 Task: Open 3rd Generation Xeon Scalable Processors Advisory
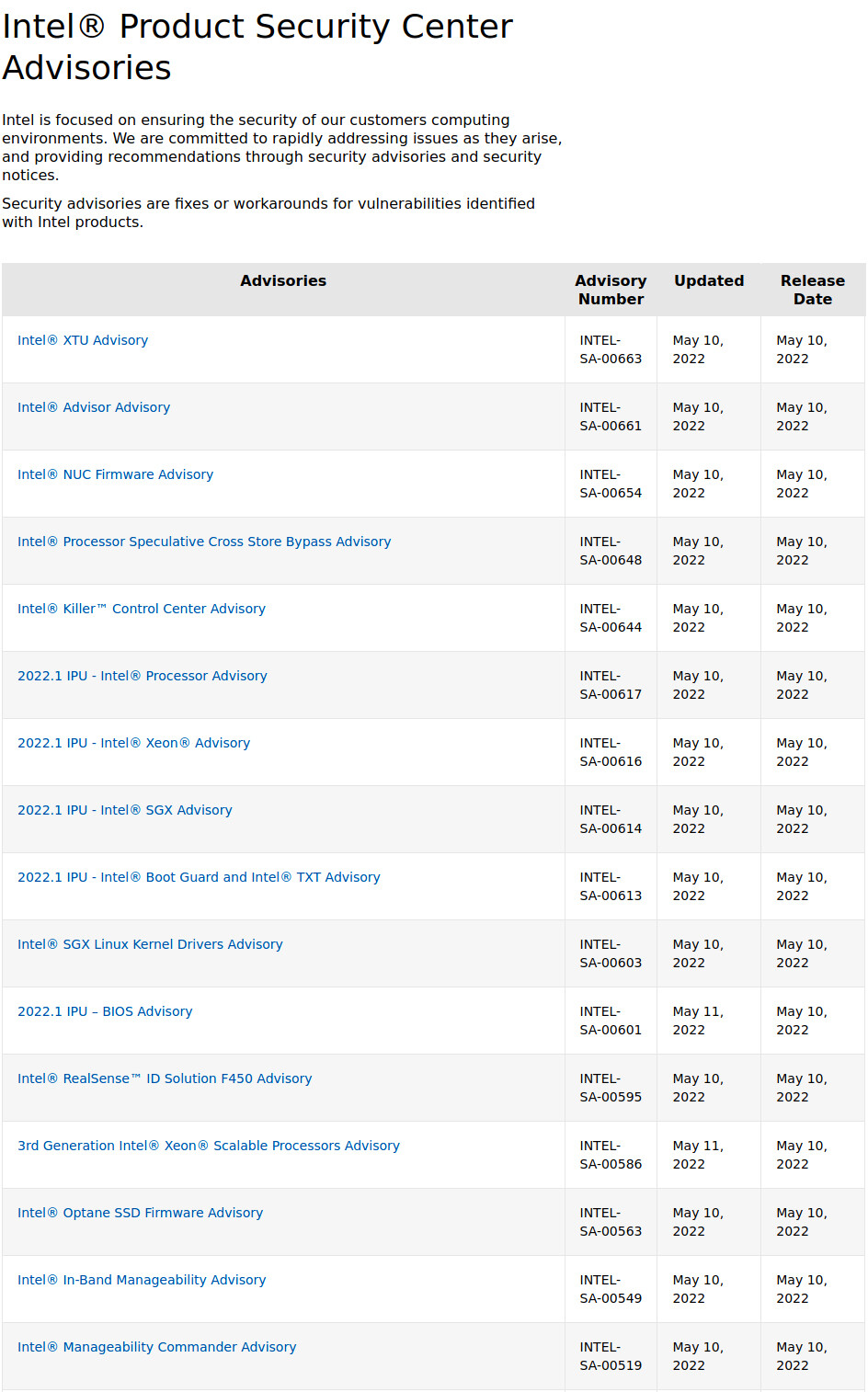pos(209,1146)
